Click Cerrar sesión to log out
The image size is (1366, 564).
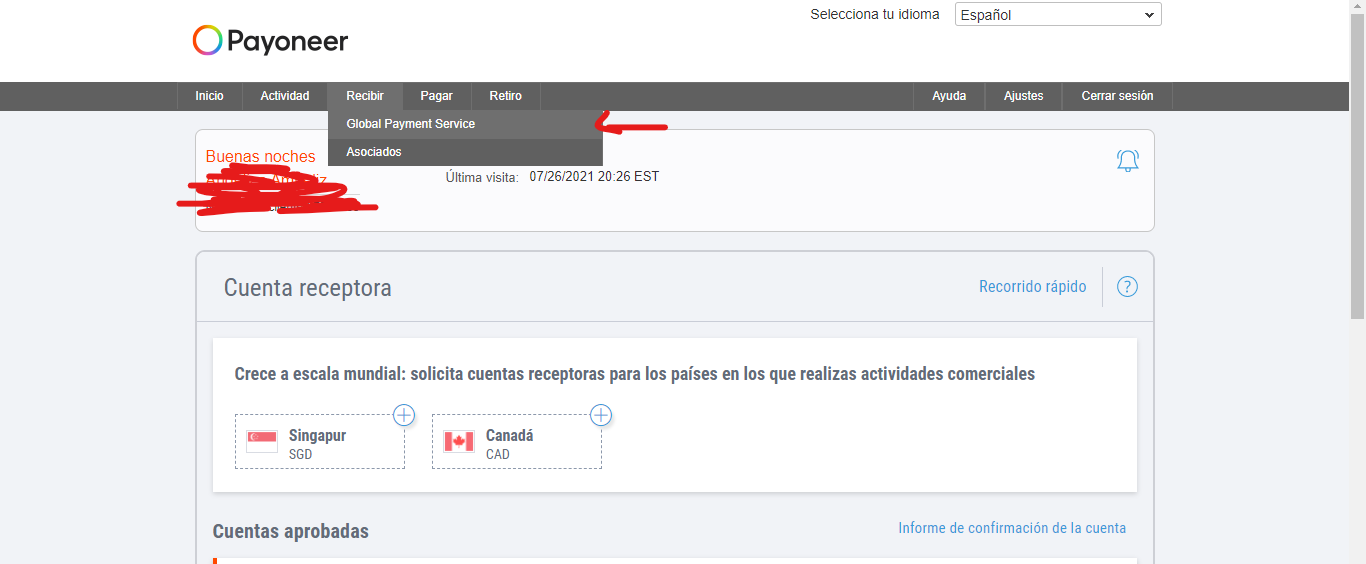[1117, 96]
